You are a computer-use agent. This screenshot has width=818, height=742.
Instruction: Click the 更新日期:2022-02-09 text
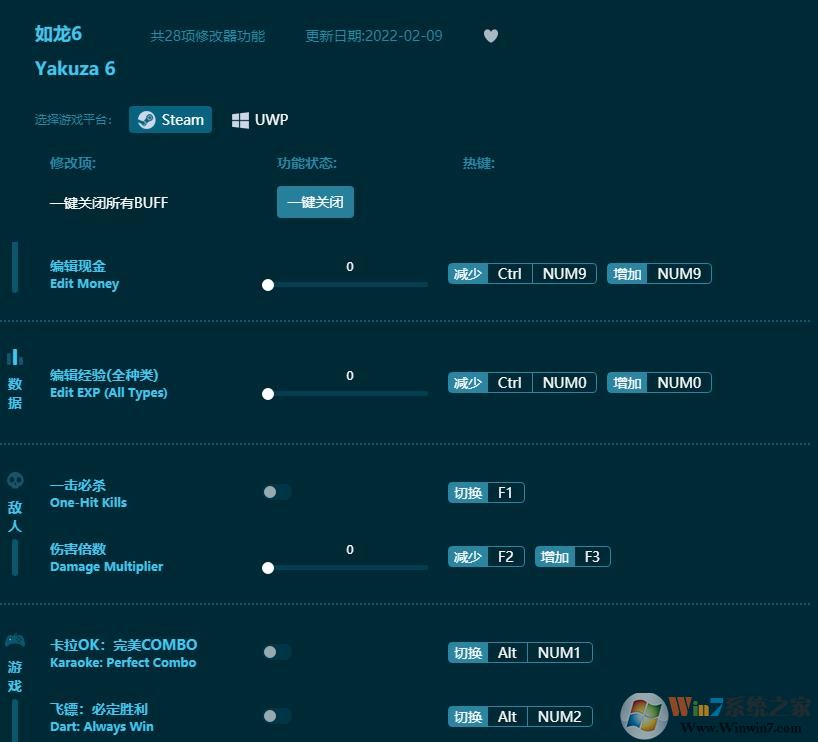(x=374, y=36)
